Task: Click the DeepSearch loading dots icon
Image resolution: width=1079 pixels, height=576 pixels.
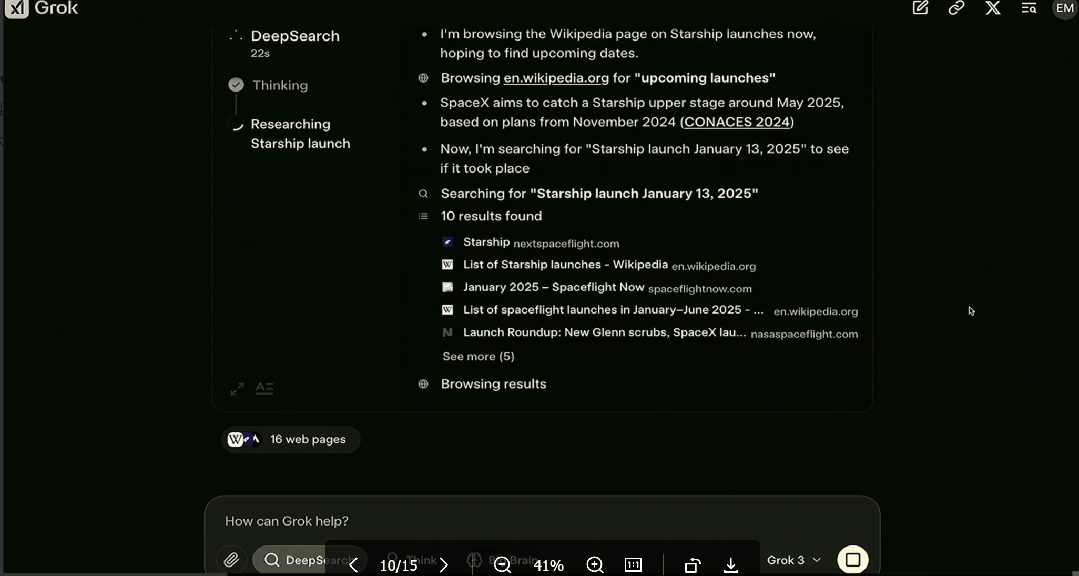Action: tap(236, 36)
